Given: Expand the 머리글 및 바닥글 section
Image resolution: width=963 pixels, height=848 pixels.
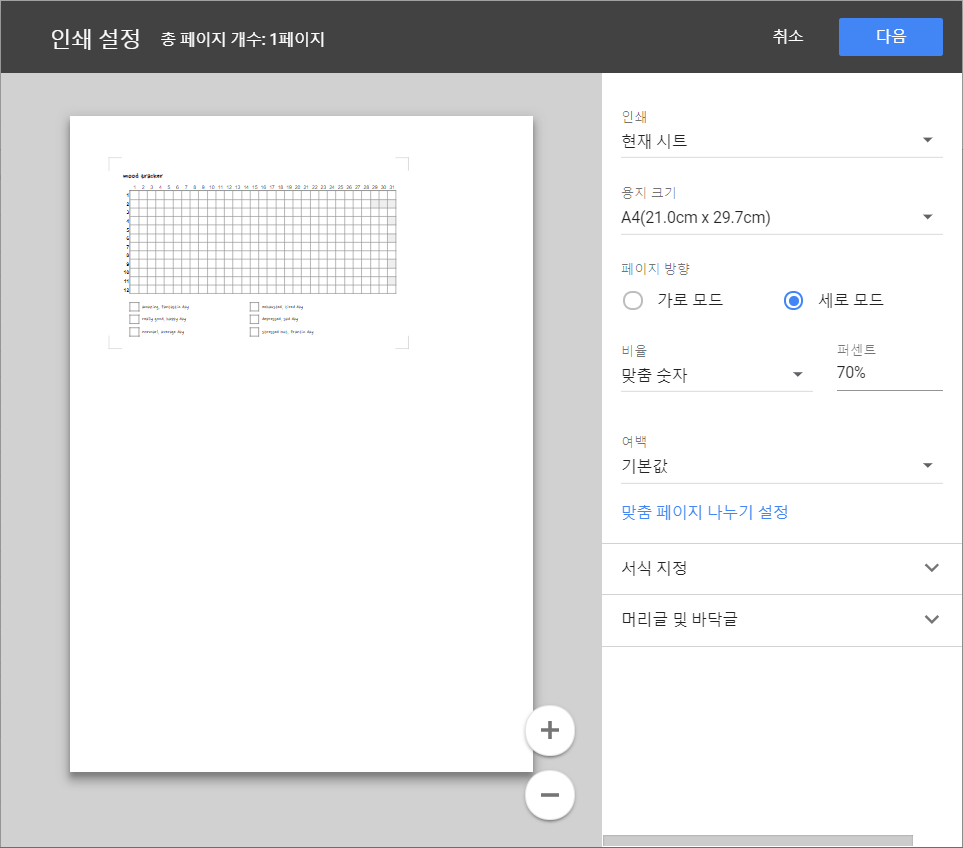Looking at the screenshot, I should (781, 620).
